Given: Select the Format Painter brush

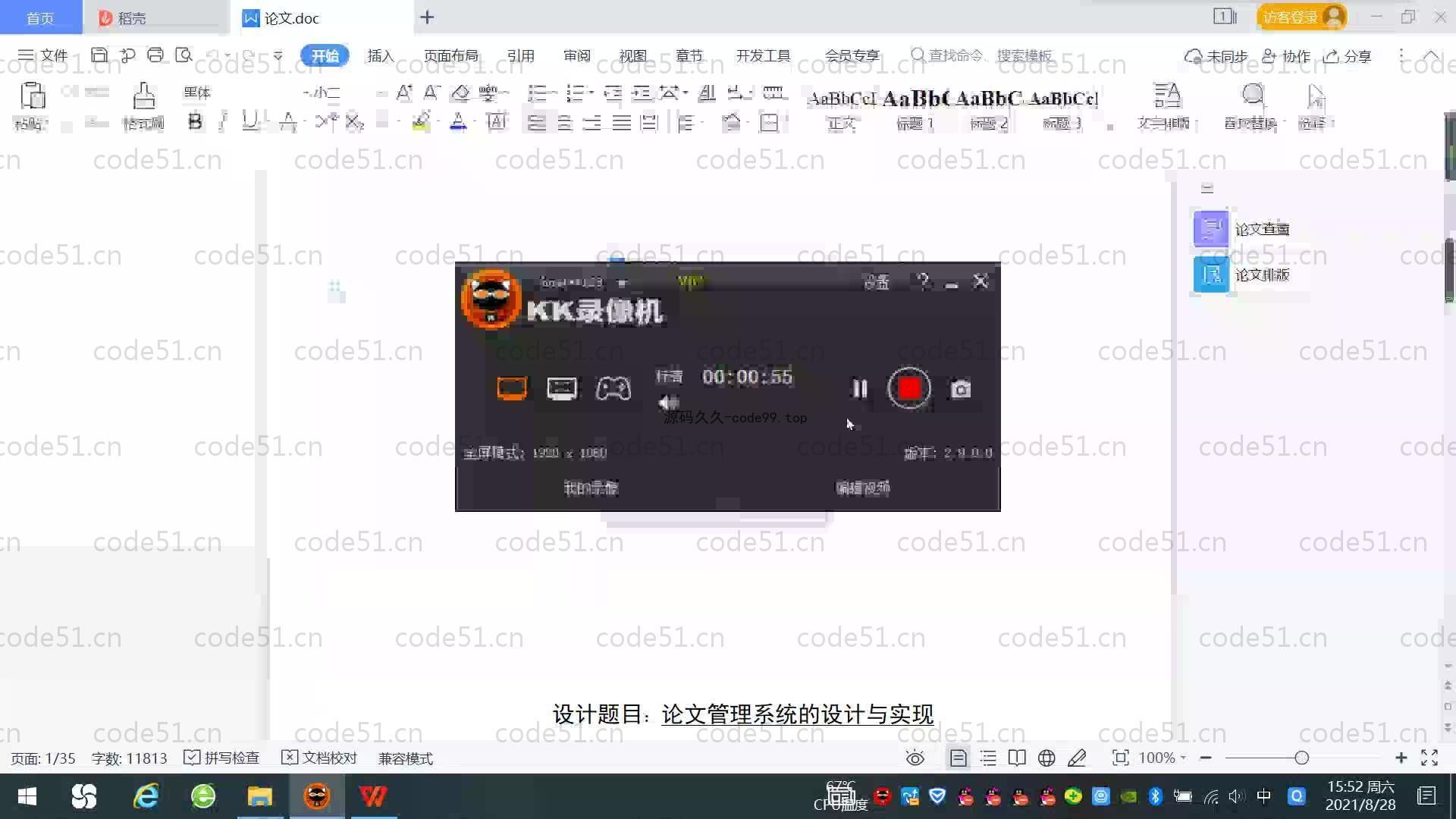Looking at the screenshot, I should (143, 96).
